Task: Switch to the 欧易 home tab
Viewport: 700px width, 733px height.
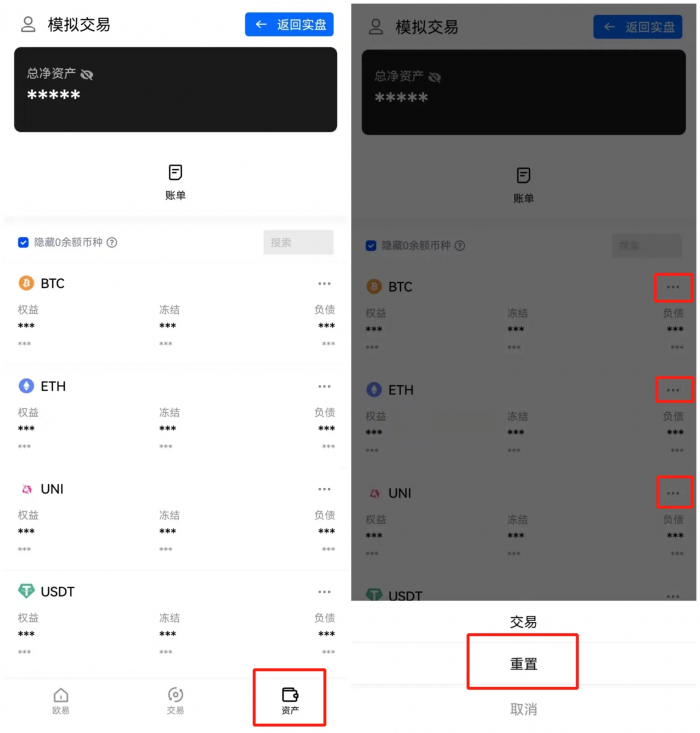Action: [61, 700]
